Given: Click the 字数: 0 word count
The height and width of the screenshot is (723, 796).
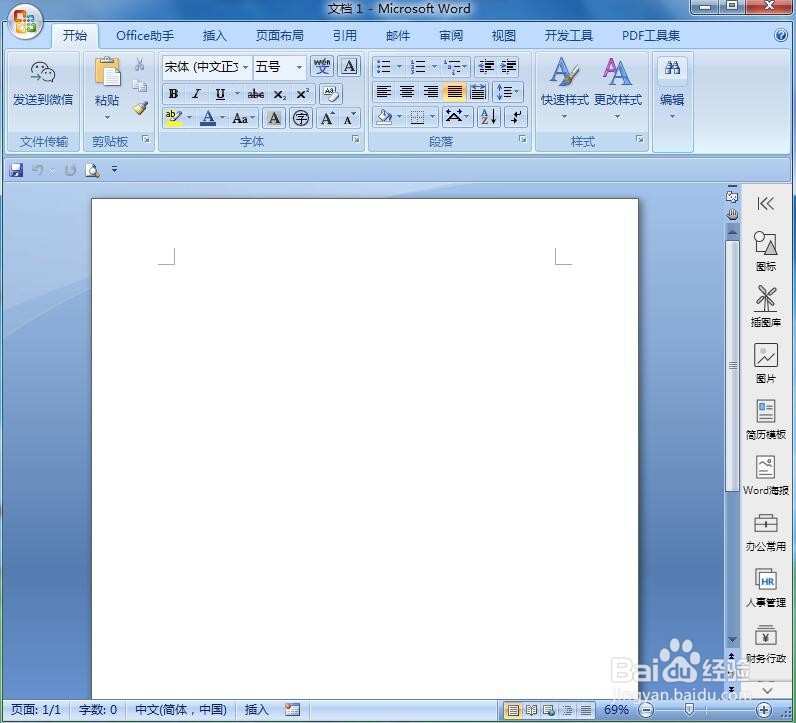Looking at the screenshot, I should coord(98,709).
